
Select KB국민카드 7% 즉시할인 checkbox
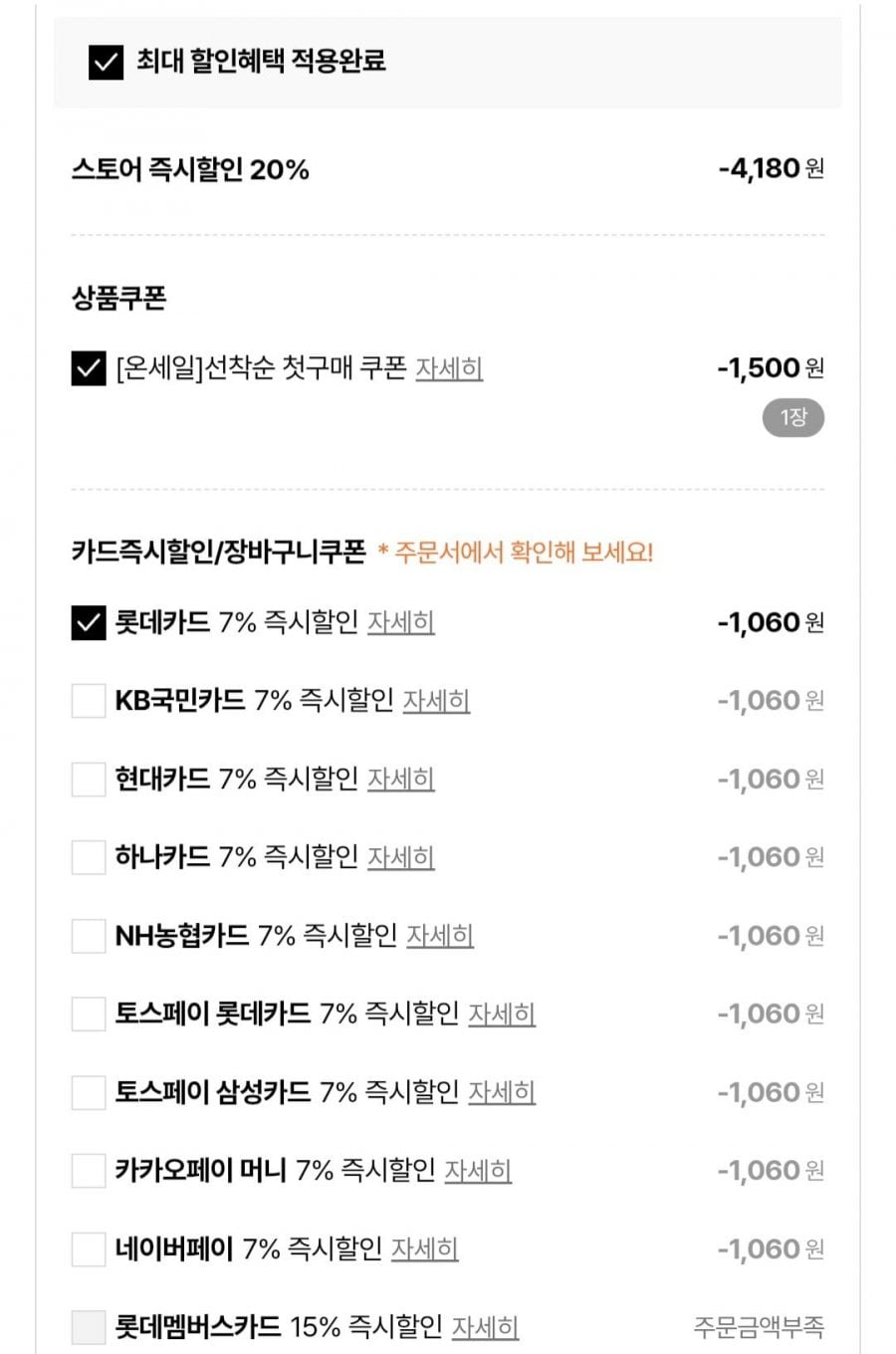pos(89,701)
